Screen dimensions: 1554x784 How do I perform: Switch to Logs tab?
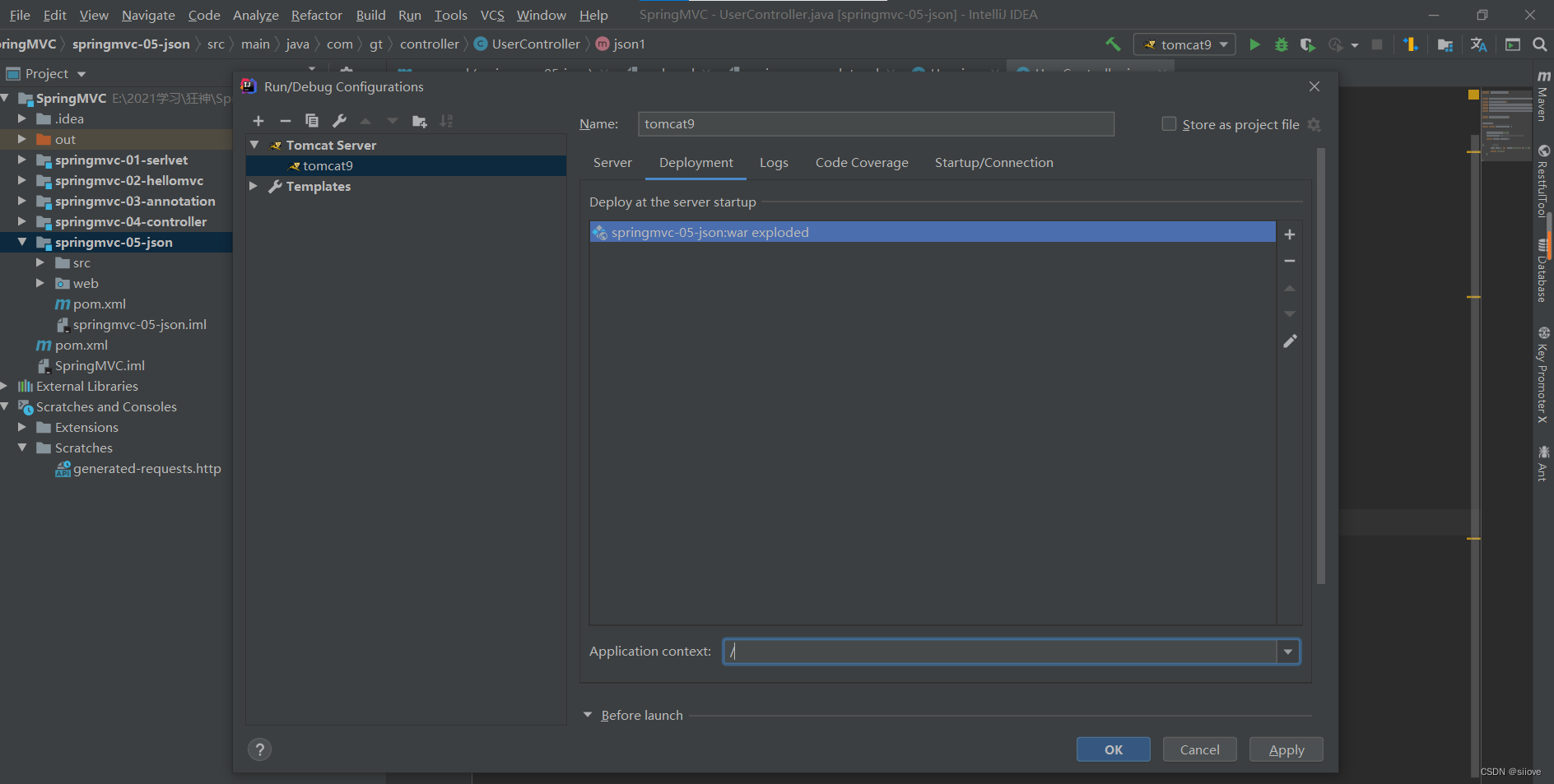[x=774, y=163]
